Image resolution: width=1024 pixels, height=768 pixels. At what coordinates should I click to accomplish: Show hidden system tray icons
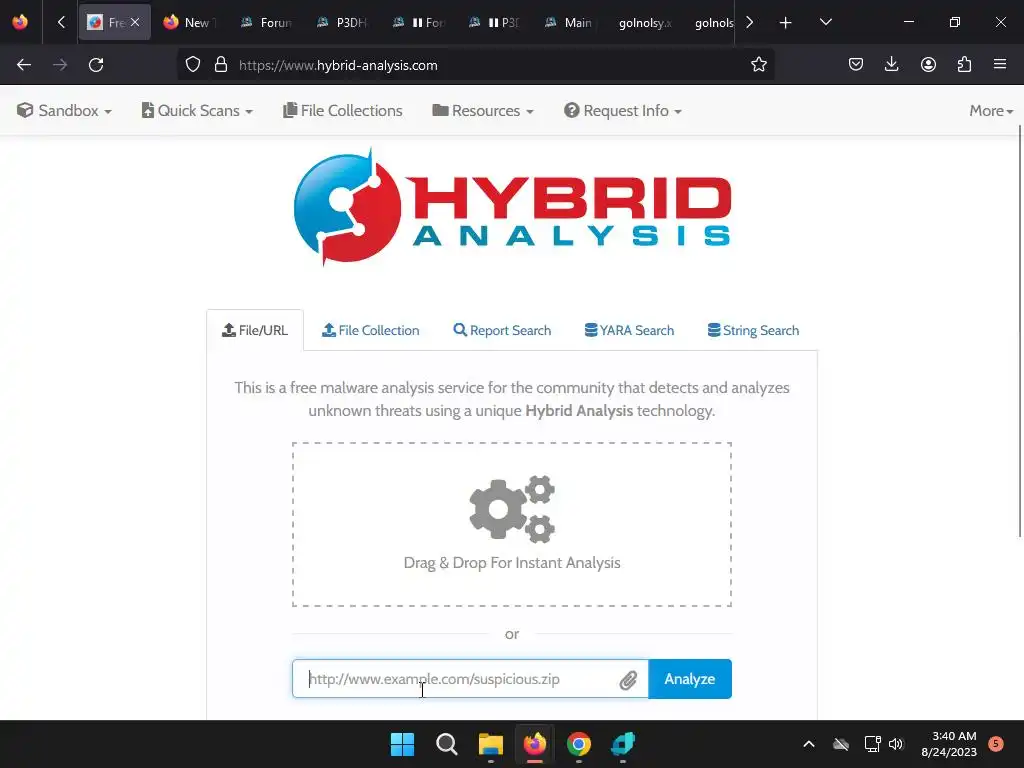(x=808, y=744)
